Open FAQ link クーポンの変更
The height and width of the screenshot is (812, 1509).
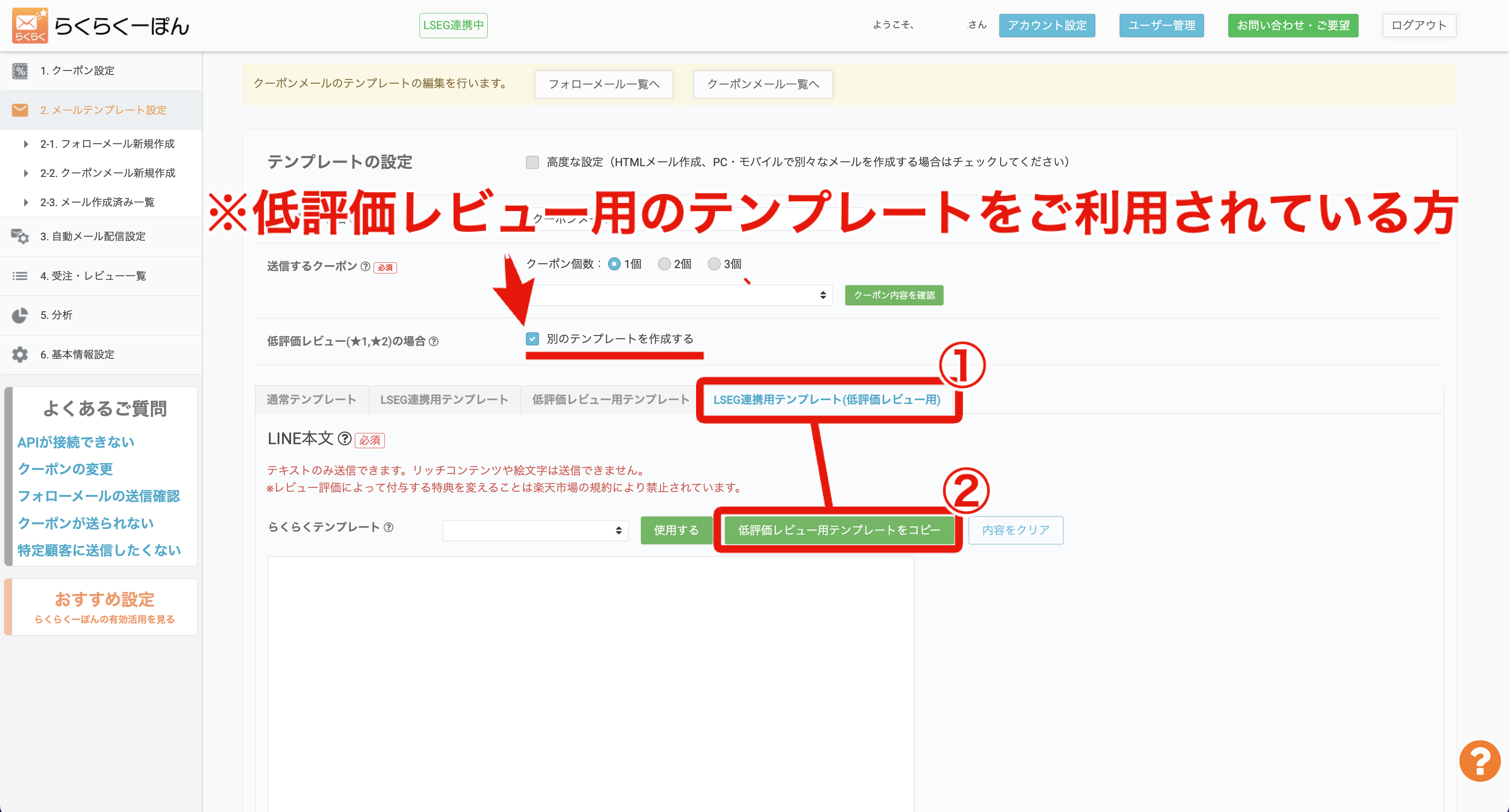(x=65, y=469)
